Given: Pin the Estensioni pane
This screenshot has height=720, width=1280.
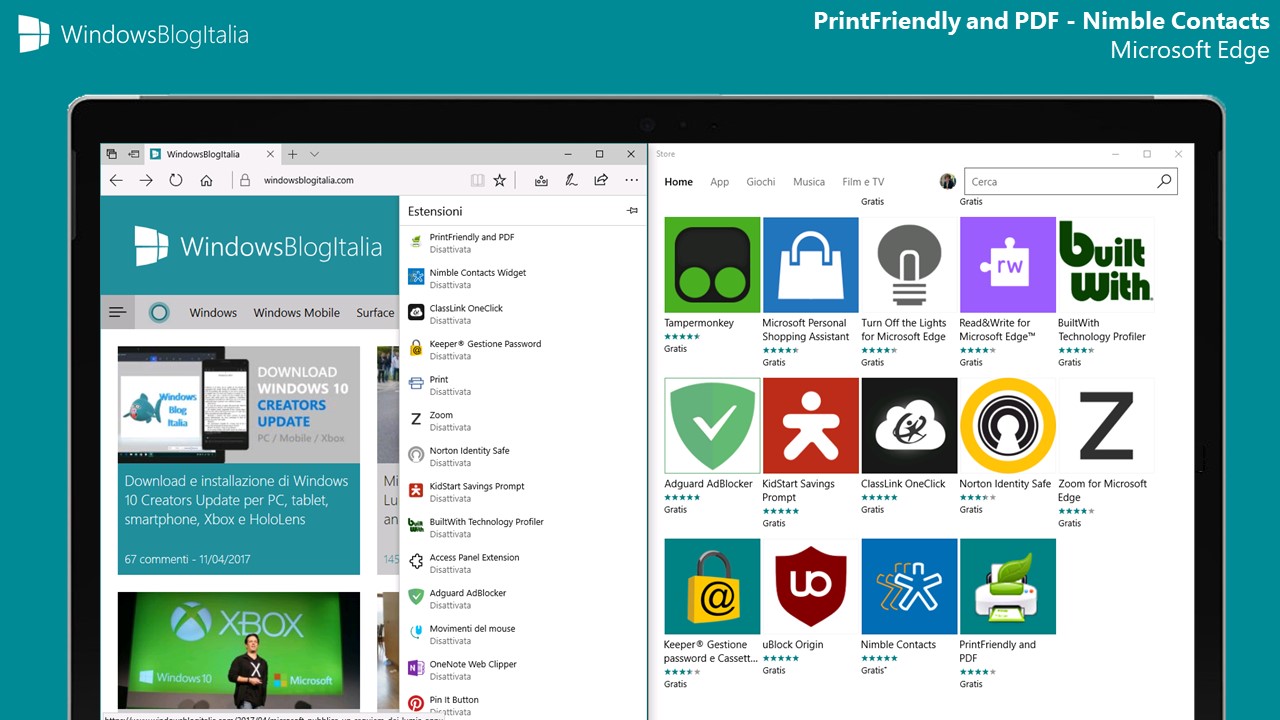Looking at the screenshot, I should click(x=632, y=211).
